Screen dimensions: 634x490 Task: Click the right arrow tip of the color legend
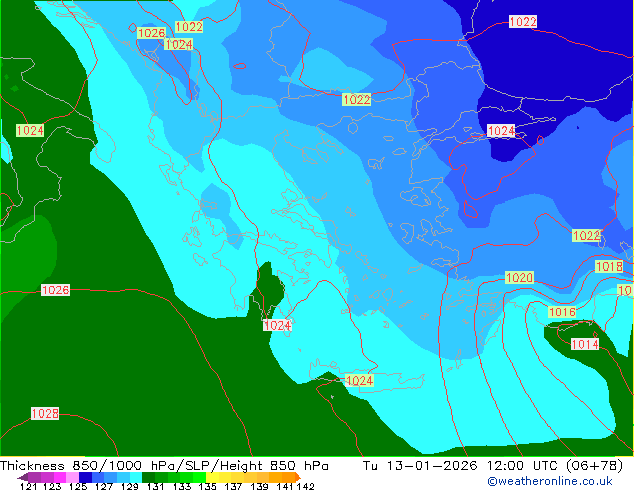click(x=300, y=478)
